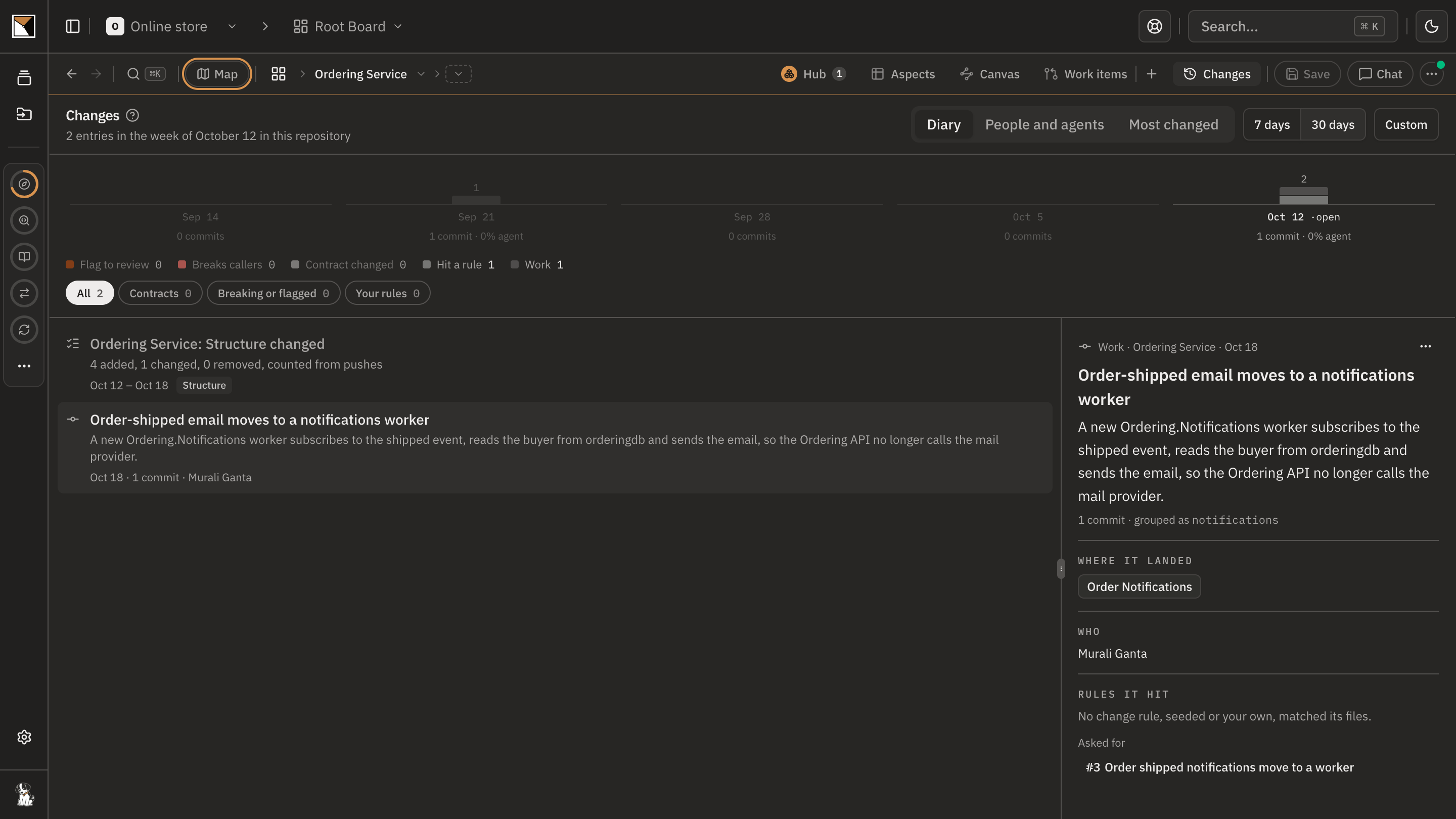Expand the Root Board dropdown
Screen dimensions: 1456x819
click(398, 26)
